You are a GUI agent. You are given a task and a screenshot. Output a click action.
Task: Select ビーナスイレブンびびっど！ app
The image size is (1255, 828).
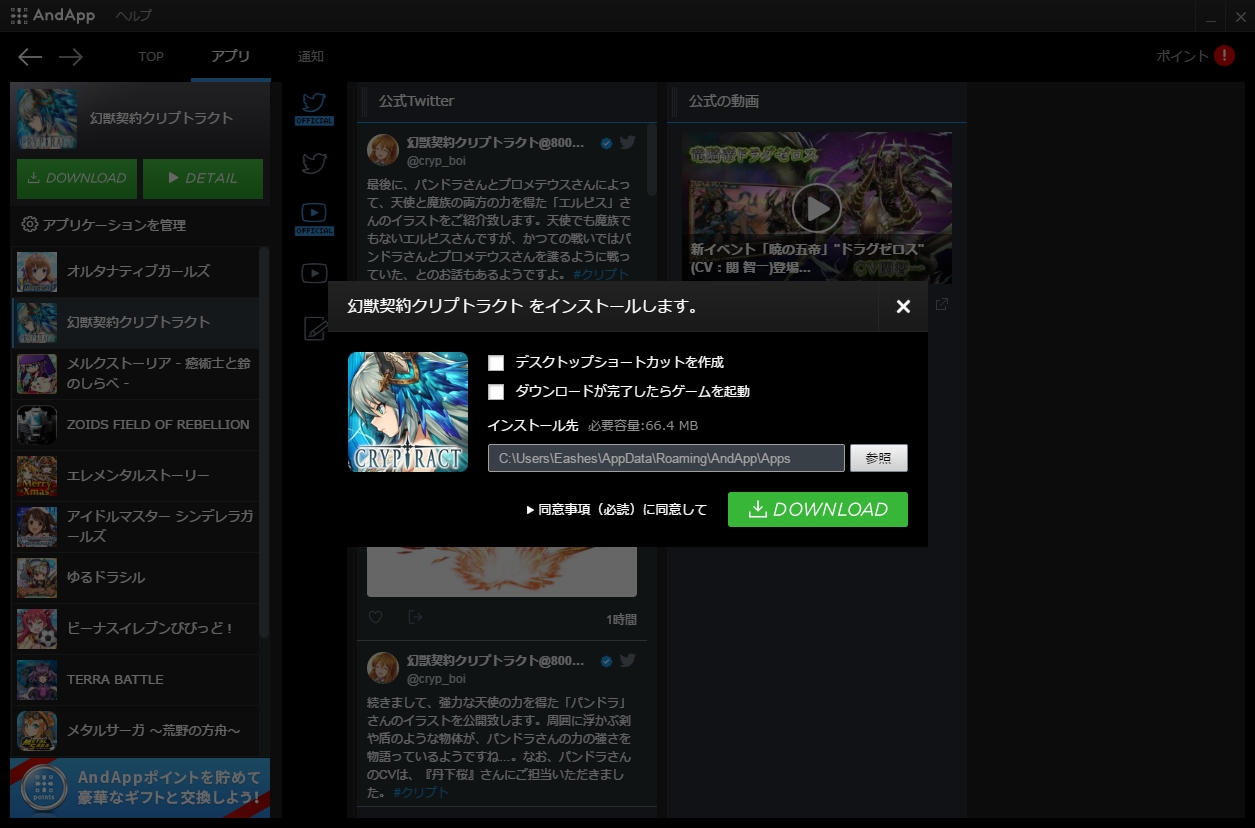point(135,628)
